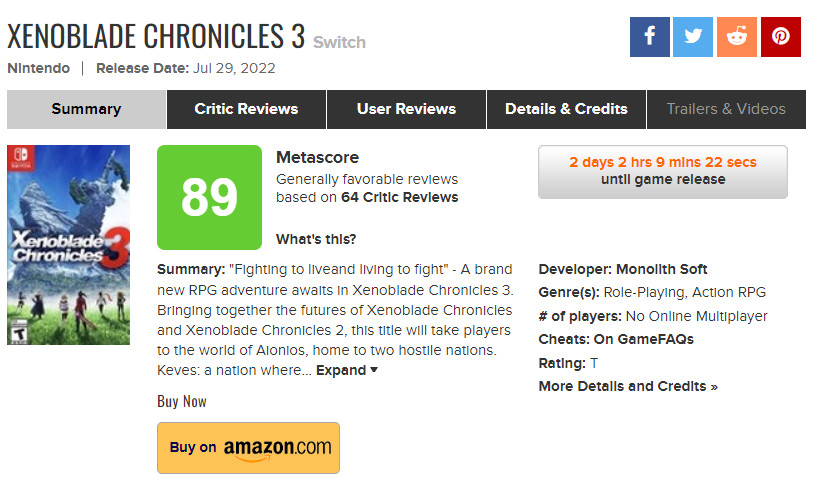Share this game on Reddit
This screenshot has height=489, width=825.
coord(737,37)
